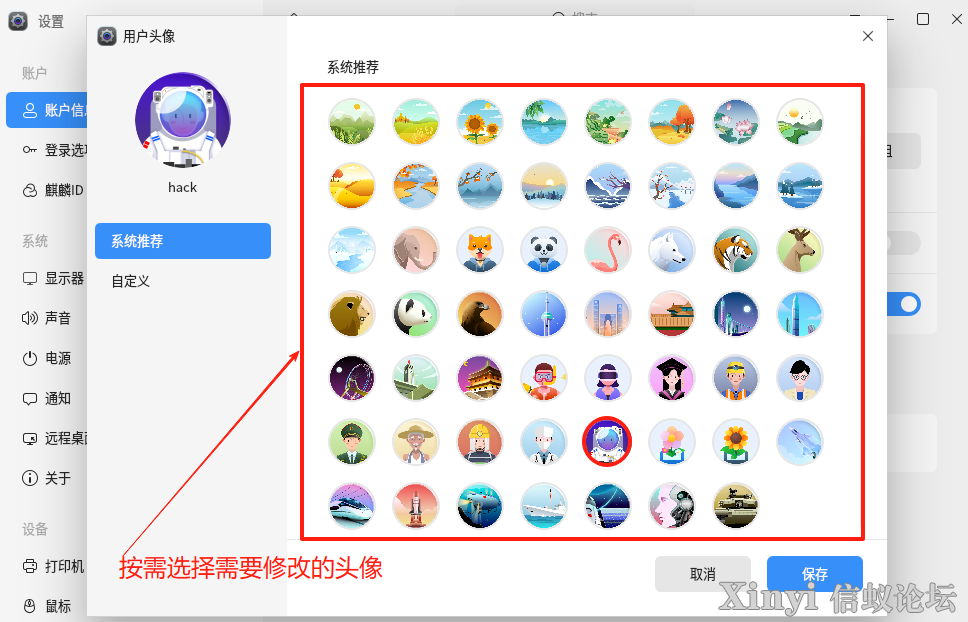The image size is (968, 622).
Task: Choose the white wolf avatar
Action: (672, 251)
